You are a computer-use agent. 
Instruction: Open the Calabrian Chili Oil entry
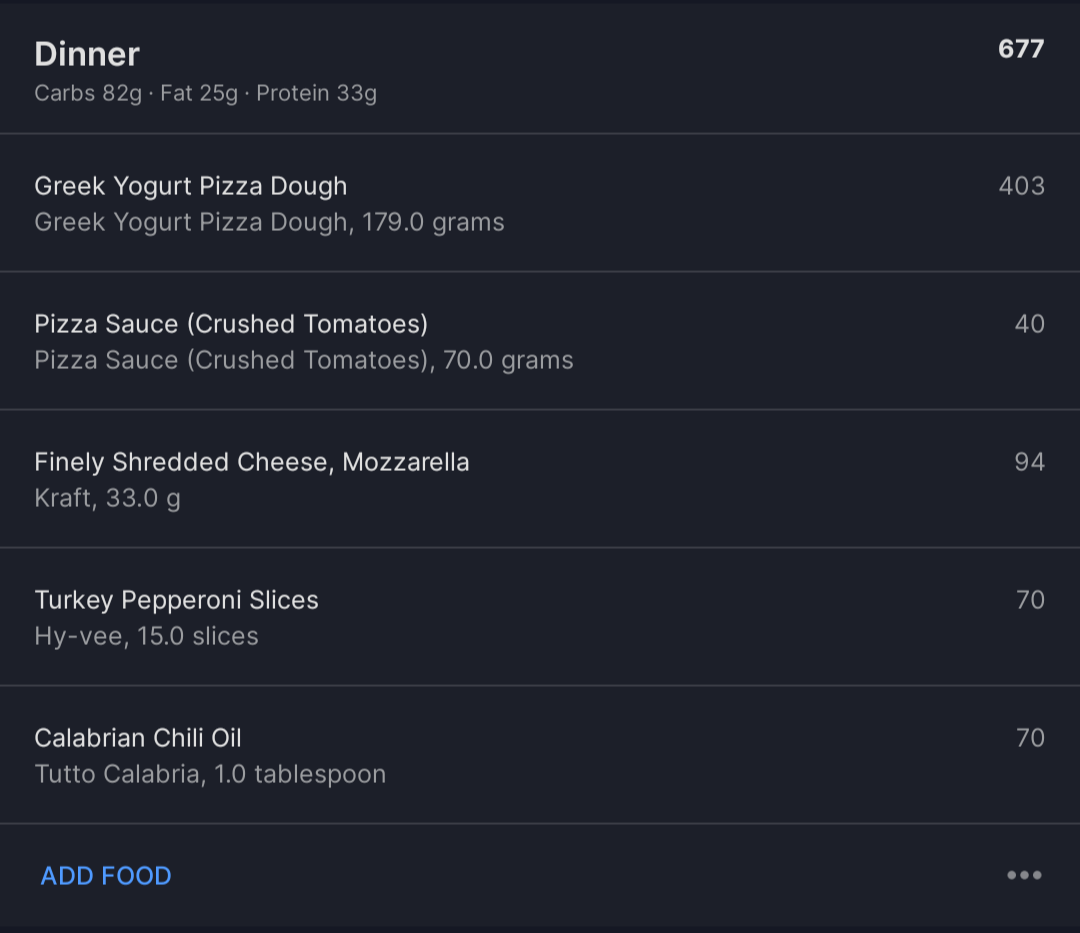(x=138, y=738)
